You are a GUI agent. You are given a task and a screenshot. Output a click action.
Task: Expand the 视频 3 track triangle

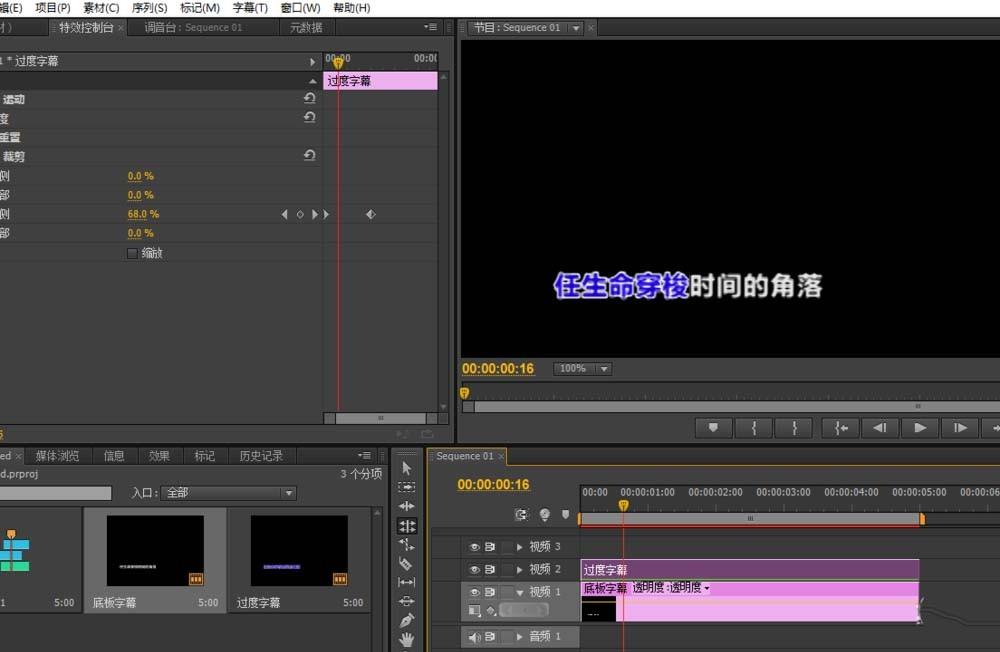pyautogui.click(x=520, y=546)
